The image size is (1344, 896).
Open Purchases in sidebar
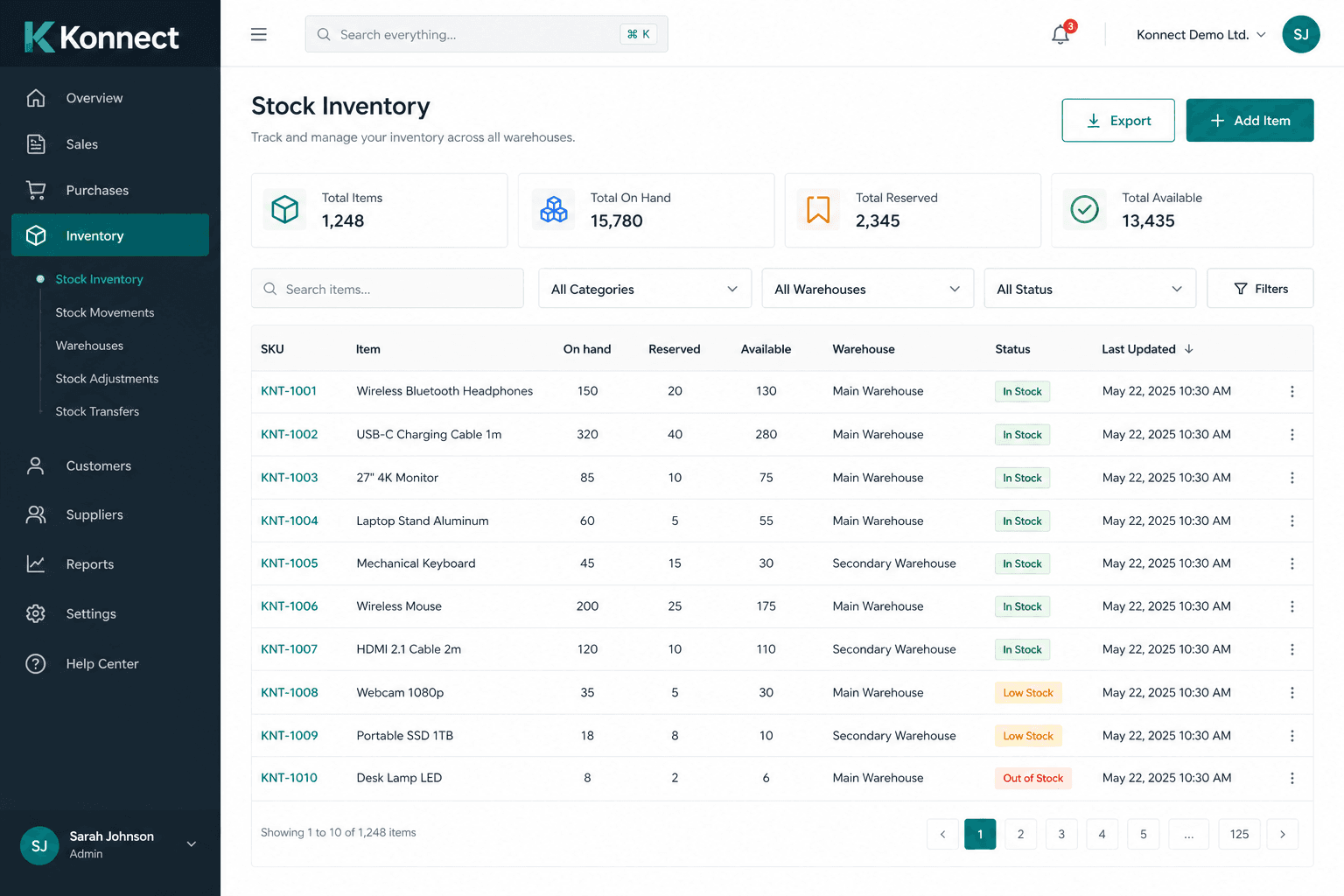110,190
